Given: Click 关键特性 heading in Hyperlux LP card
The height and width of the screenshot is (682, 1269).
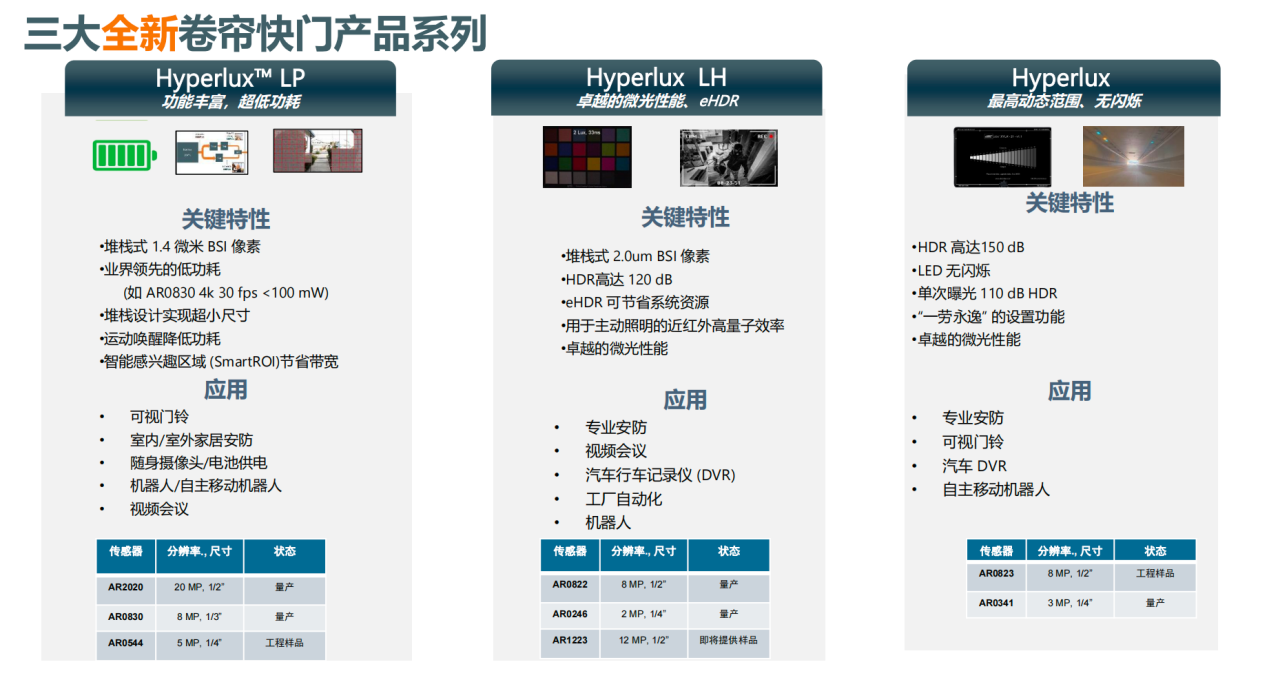Looking at the screenshot, I should [226, 219].
